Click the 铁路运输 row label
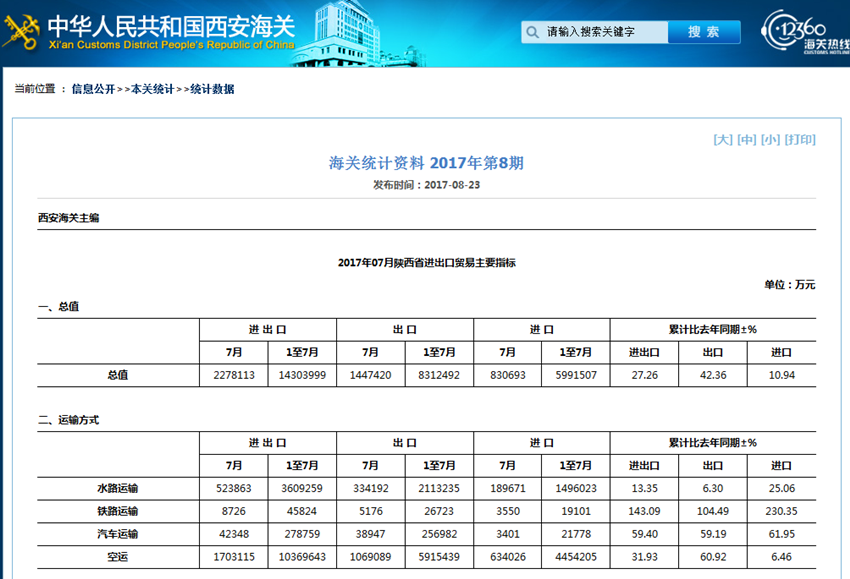 [x=118, y=511]
